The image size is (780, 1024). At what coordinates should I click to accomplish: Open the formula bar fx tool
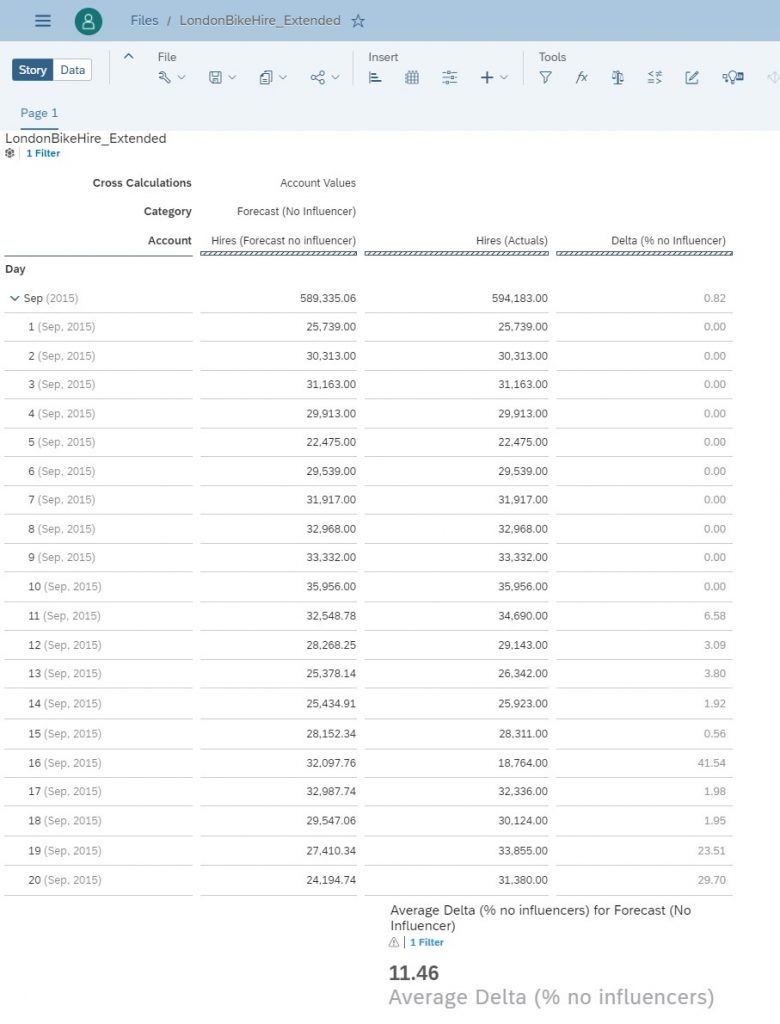coord(581,78)
